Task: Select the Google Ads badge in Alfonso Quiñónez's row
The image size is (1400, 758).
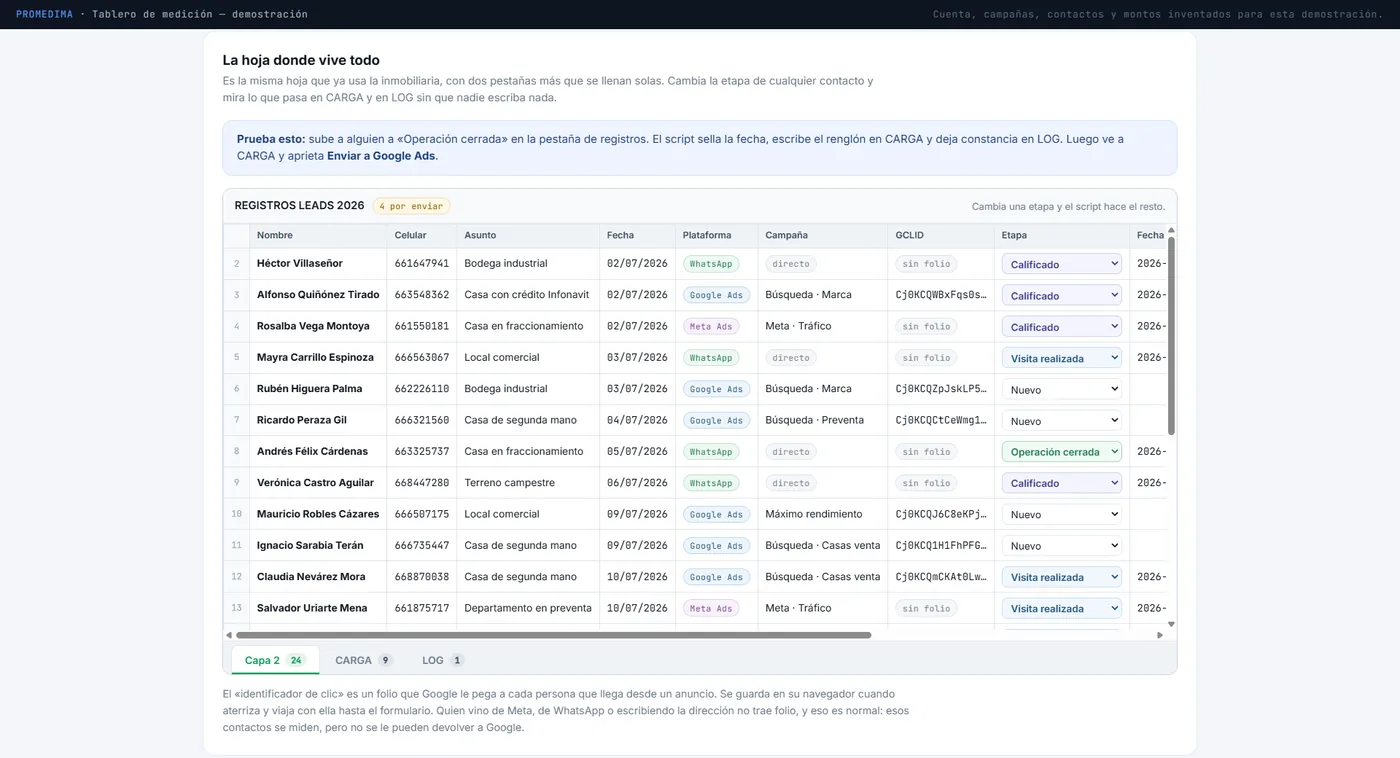Action: click(716, 295)
